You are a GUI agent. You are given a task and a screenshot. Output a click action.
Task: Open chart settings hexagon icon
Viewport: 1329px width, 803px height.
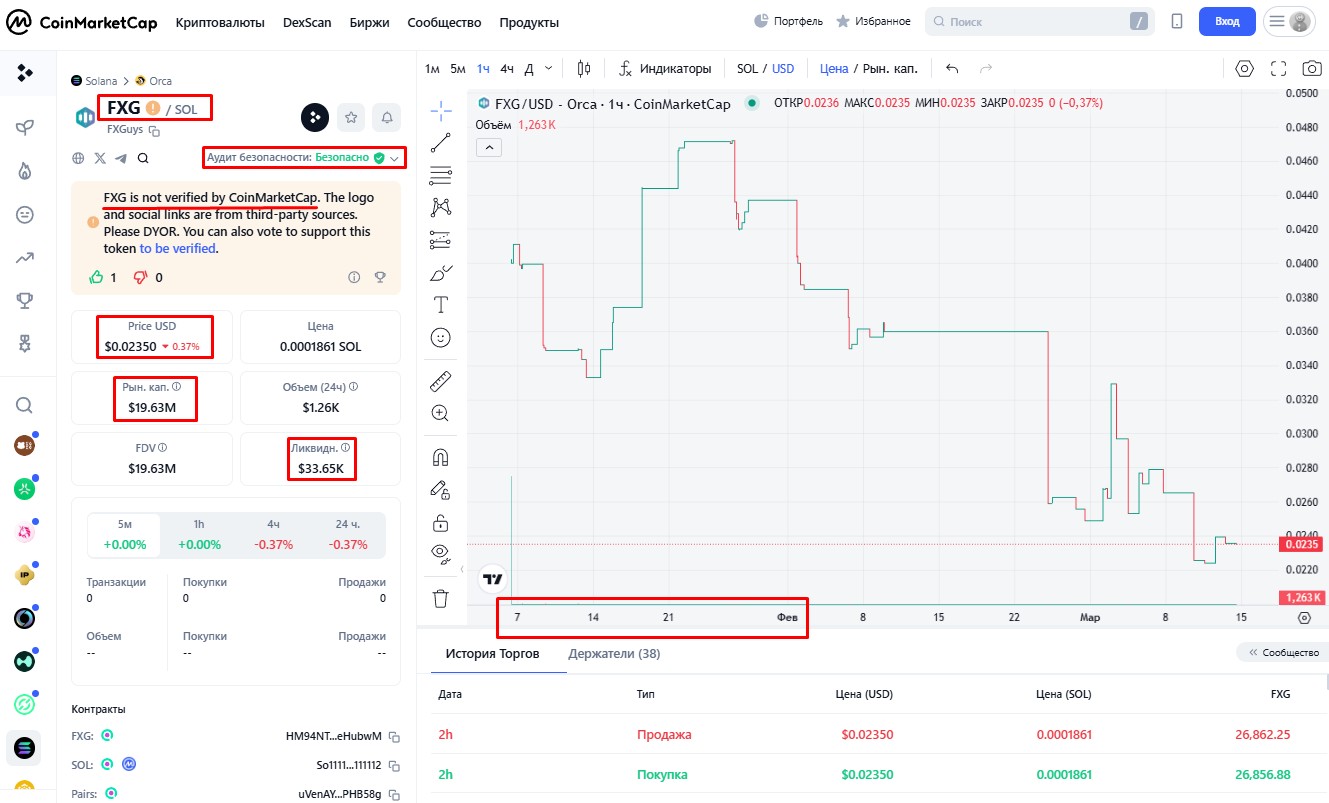coord(1244,68)
